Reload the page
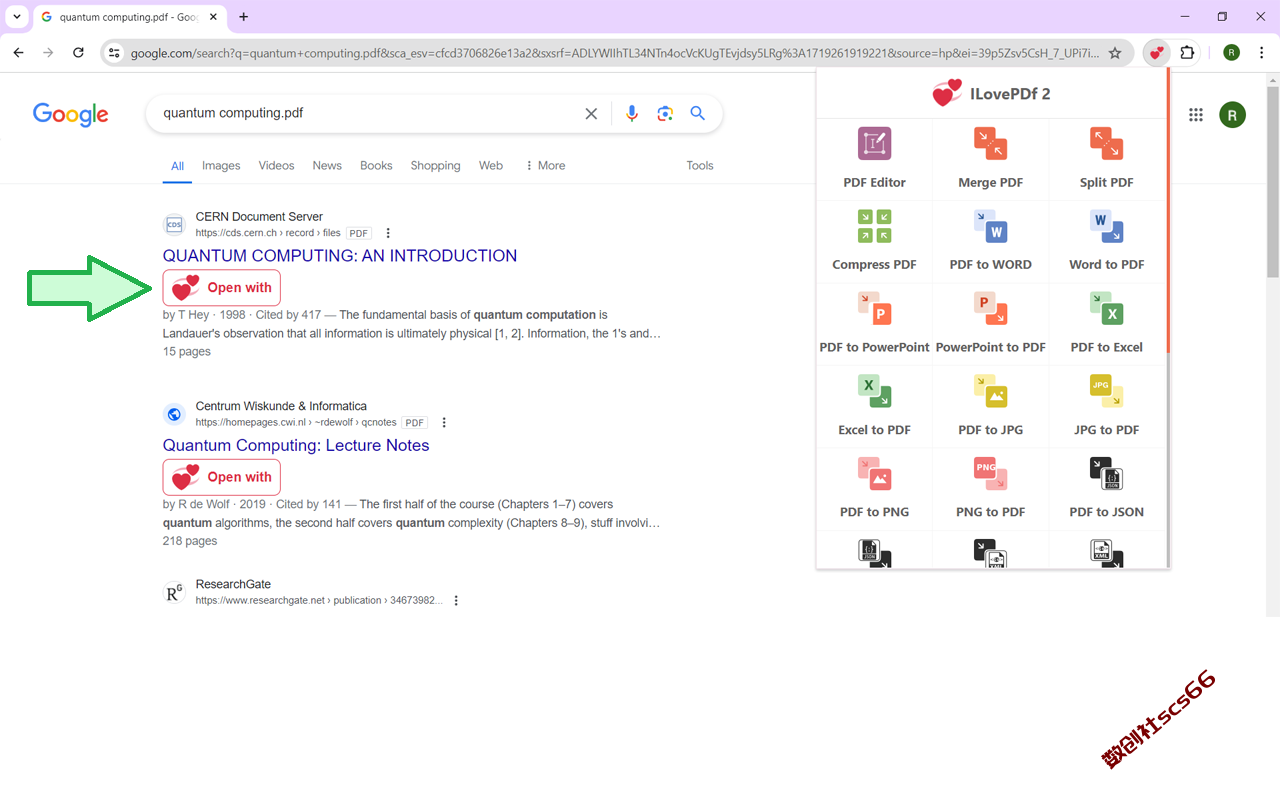 click(79, 53)
